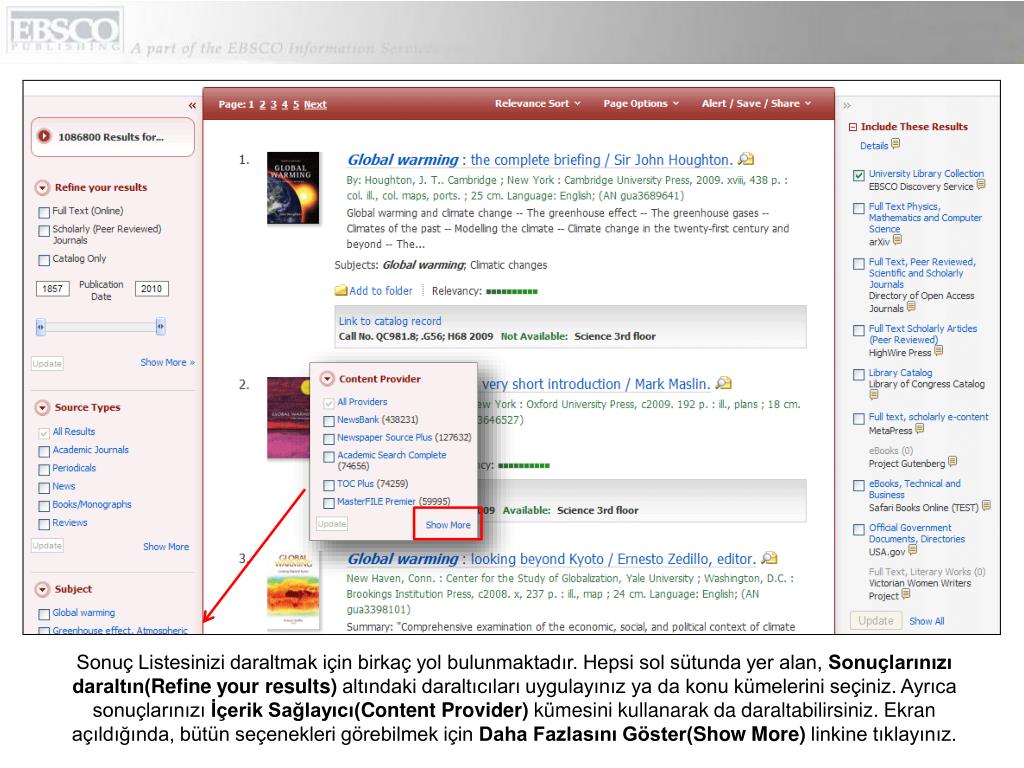
Task: Check Newspaper Source Plus provider box
Action: (329, 439)
